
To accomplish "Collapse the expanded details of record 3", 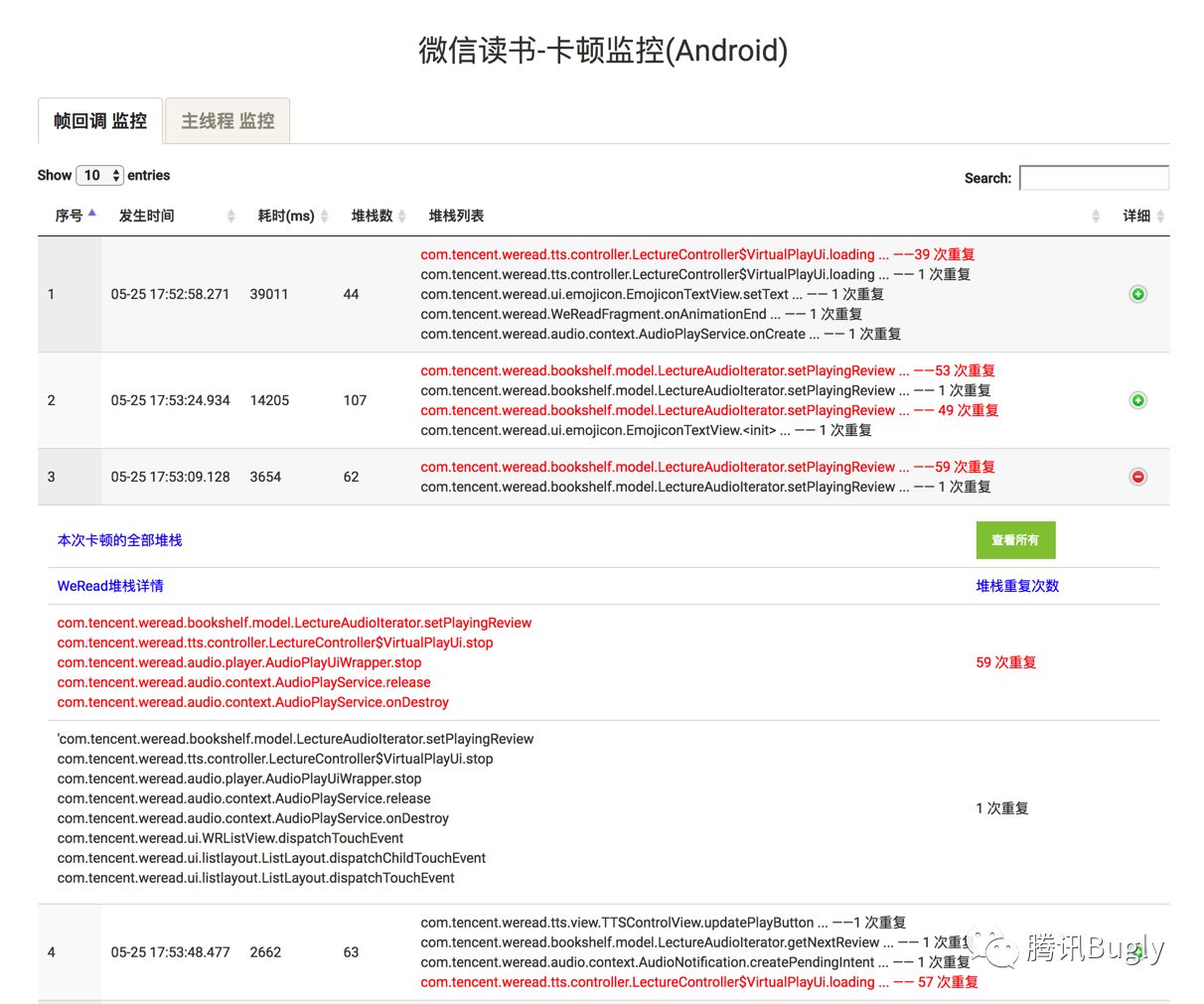I will tap(1137, 477).
